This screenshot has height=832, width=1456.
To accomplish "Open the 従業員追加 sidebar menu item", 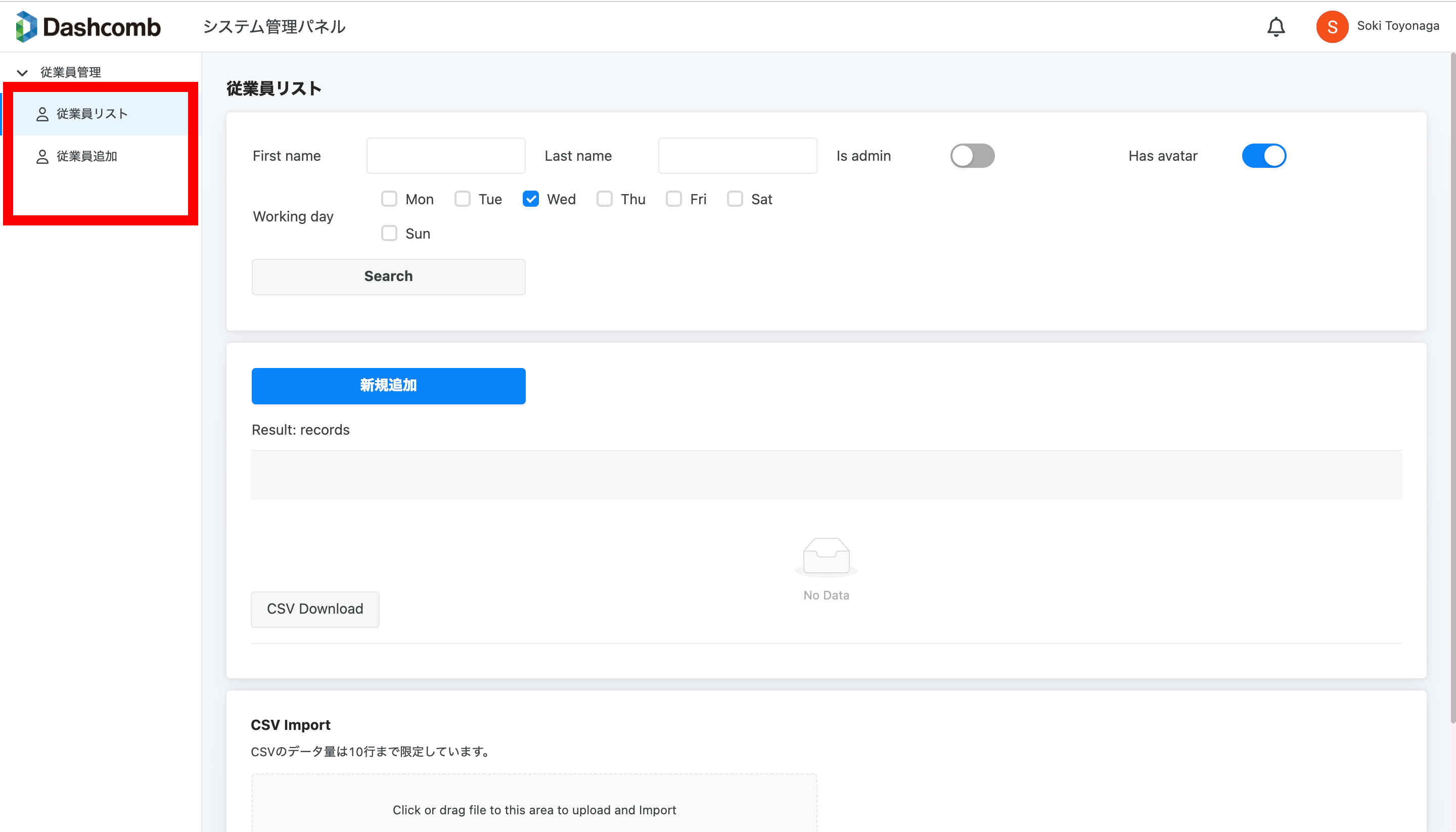I will click(87, 157).
